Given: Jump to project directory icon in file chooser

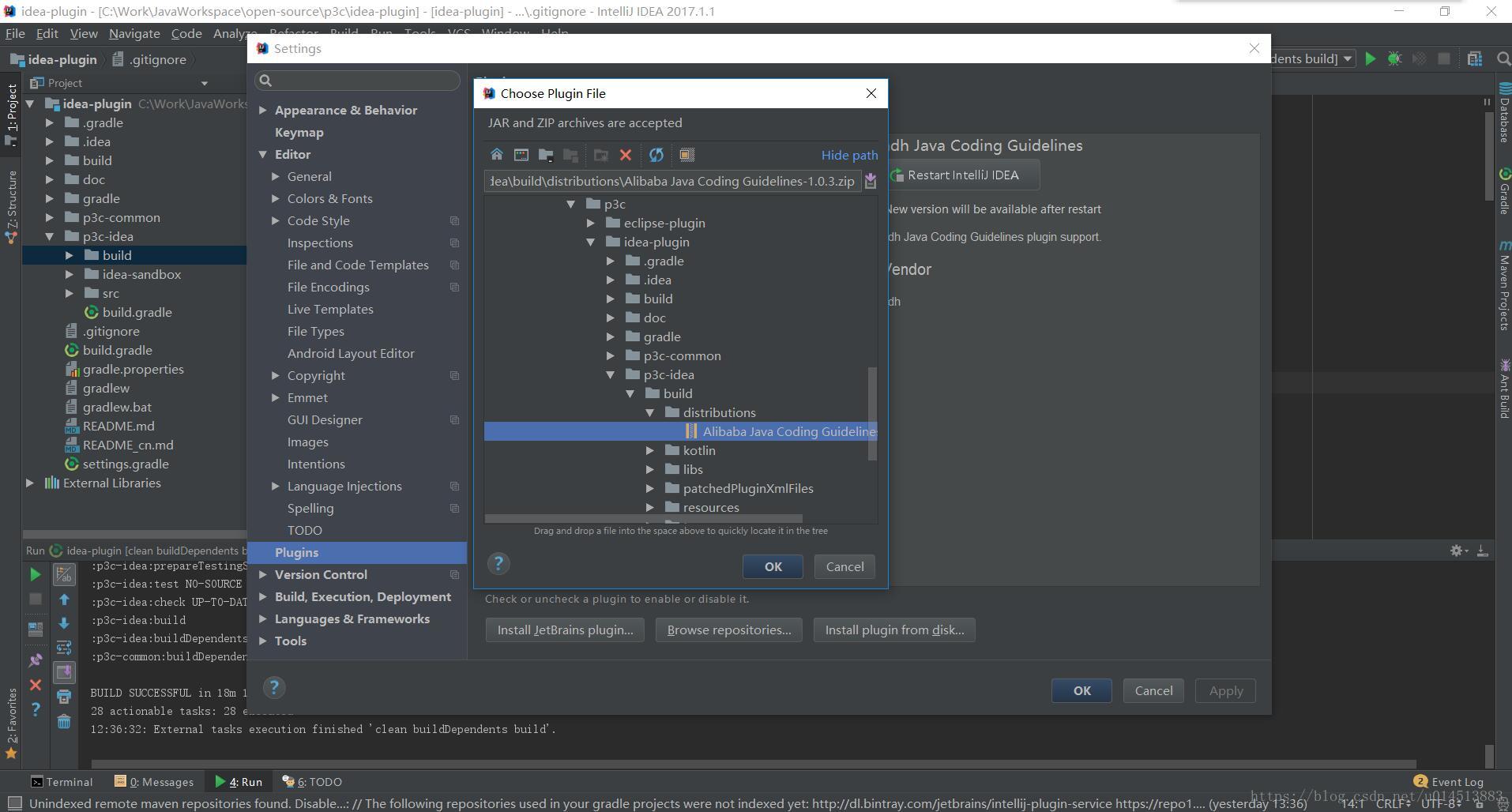Looking at the screenshot, I should click(x=546, y=155).
